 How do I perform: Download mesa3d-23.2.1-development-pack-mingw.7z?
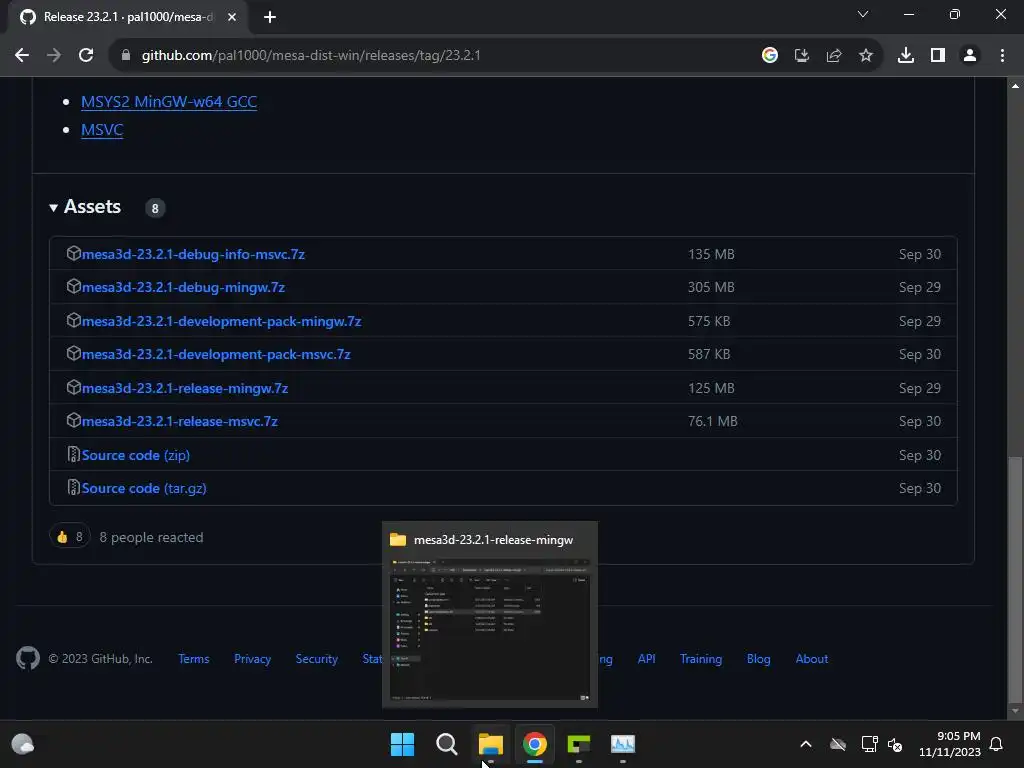tap(221, 321)
